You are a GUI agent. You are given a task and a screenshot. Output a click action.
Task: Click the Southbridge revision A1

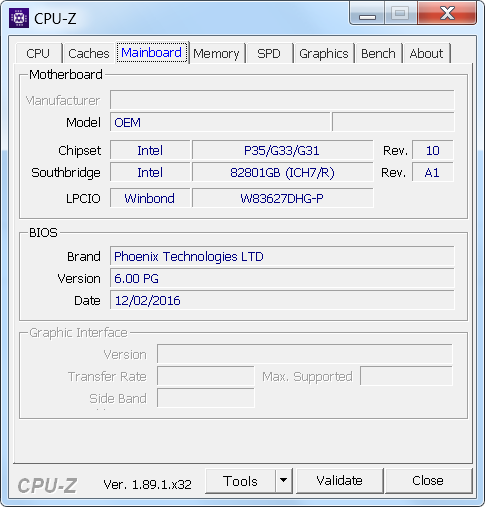[x=433, y=172]
